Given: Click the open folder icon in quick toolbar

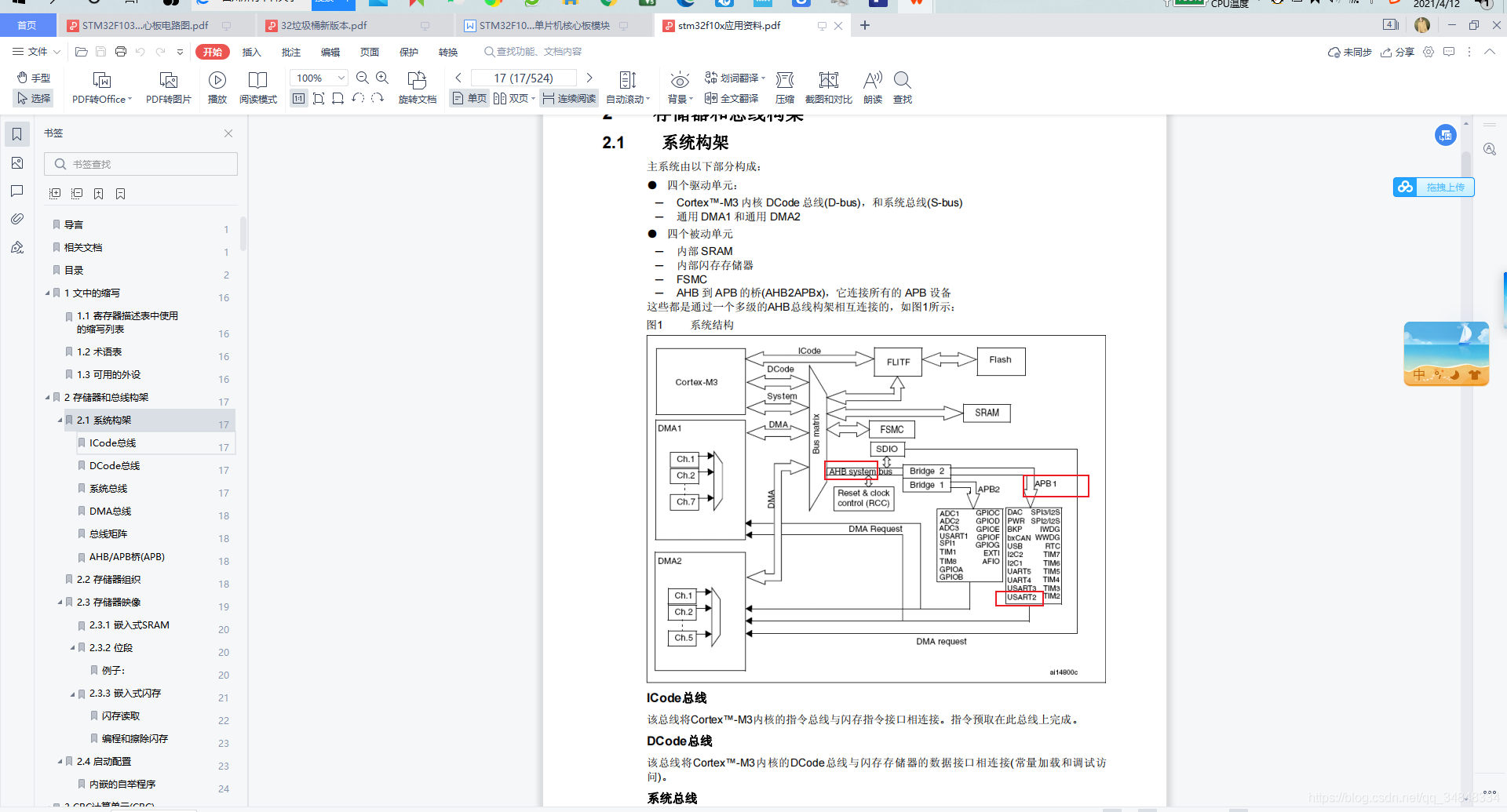Looking at the screenshot, I should coord(81,52).
